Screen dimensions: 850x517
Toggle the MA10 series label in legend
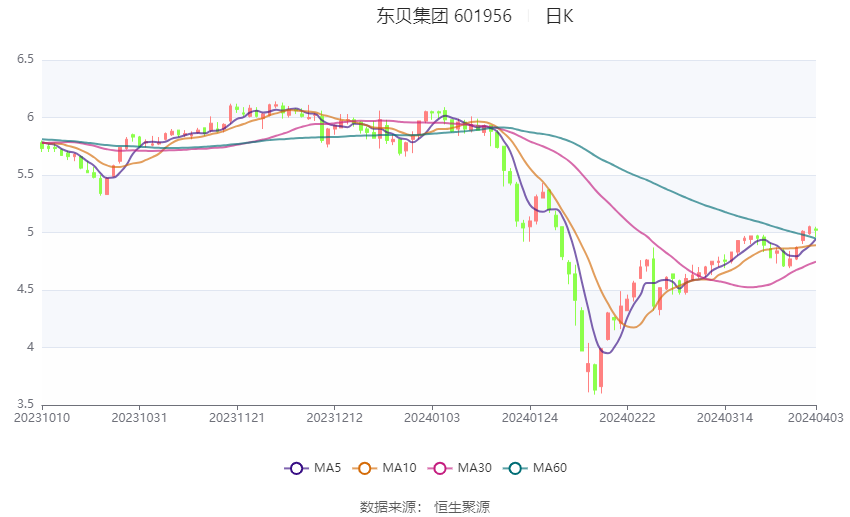(x=399, y=468)
